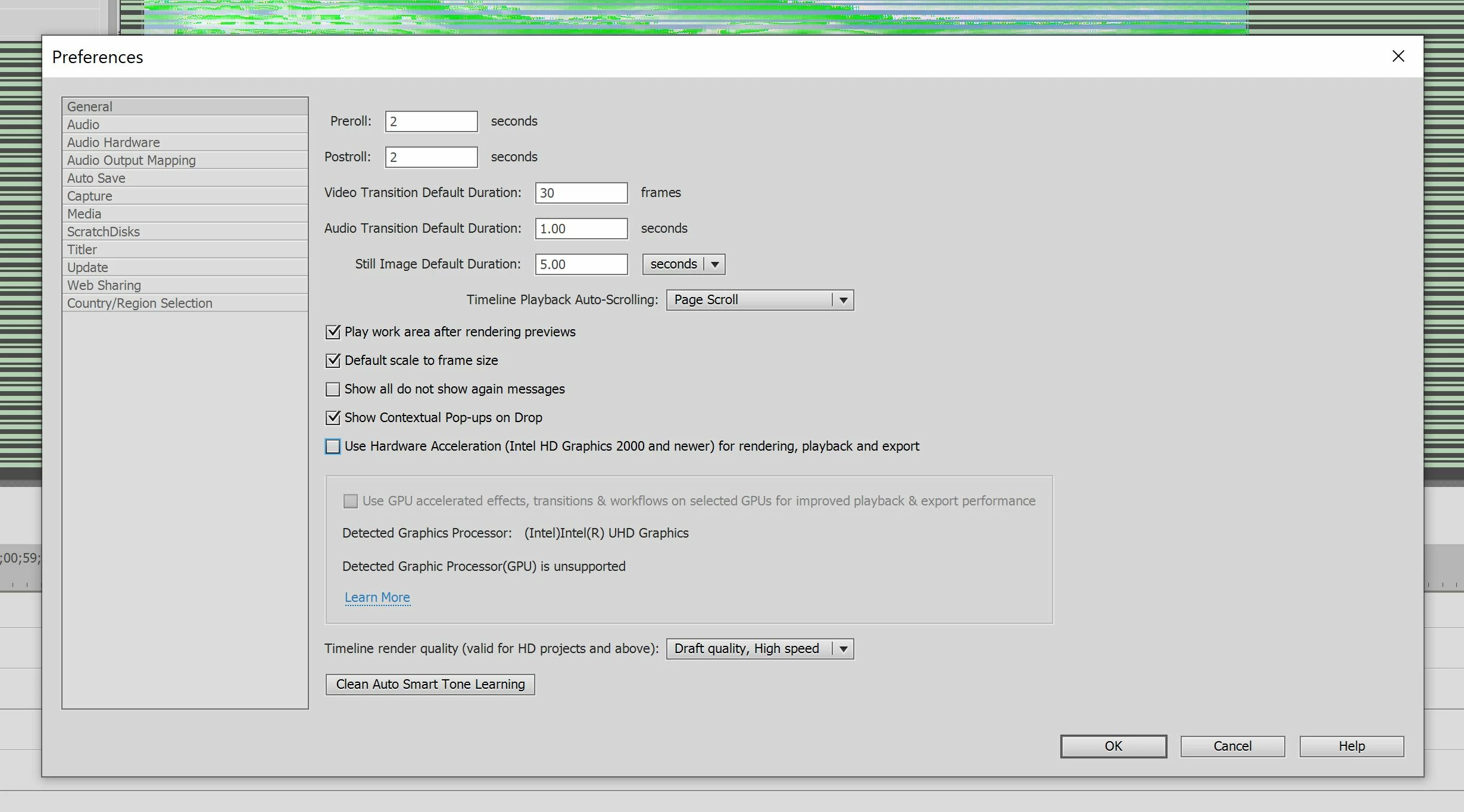Uncheck Default scale to frame size

click(333, 361)
